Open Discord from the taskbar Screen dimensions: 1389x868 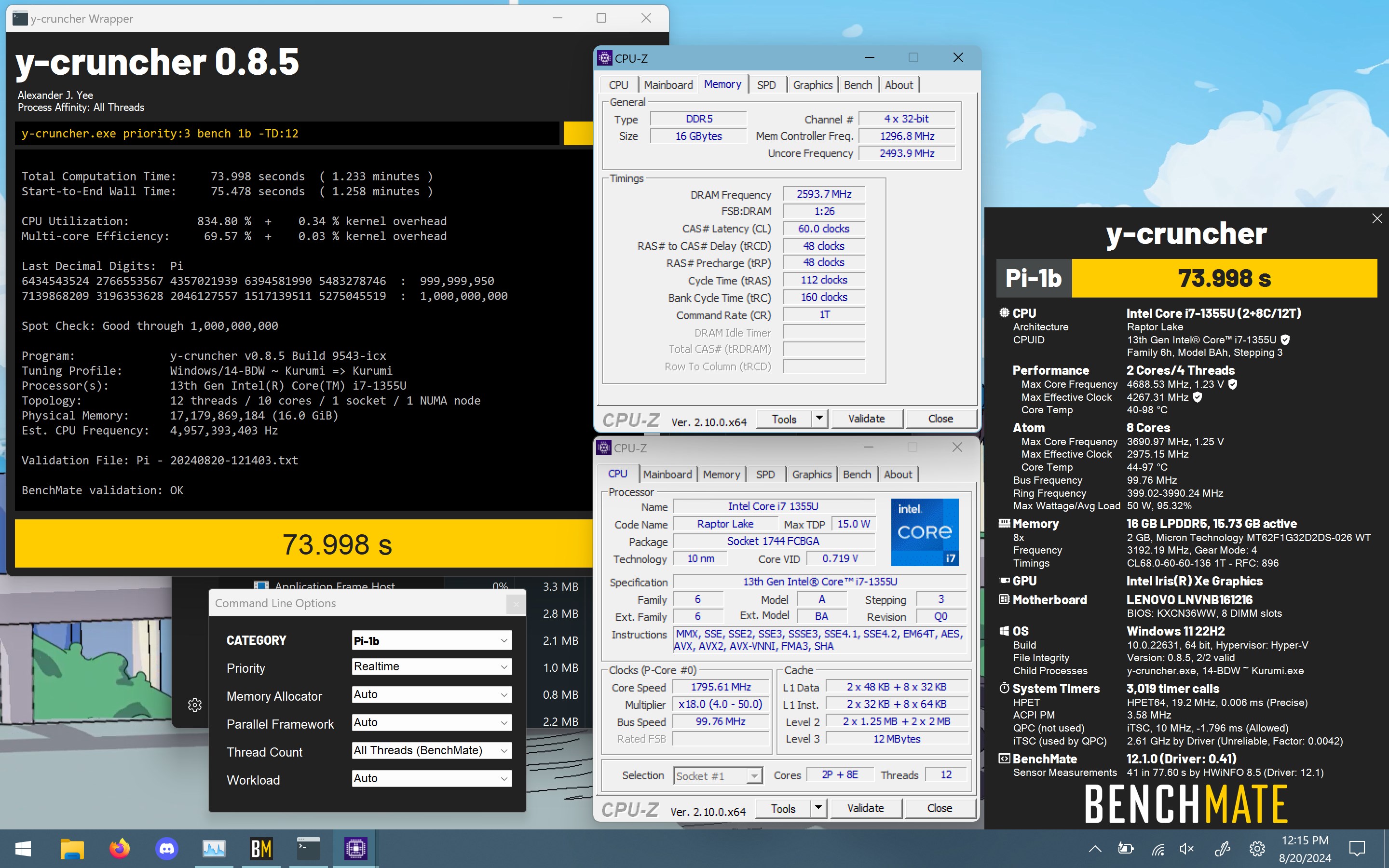(167, 849)
